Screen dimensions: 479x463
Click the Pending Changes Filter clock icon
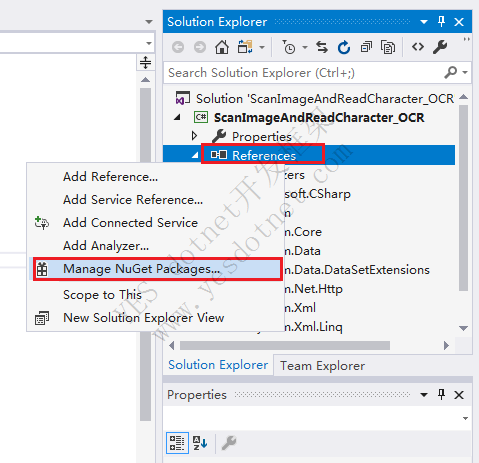(x=289, y=47)
